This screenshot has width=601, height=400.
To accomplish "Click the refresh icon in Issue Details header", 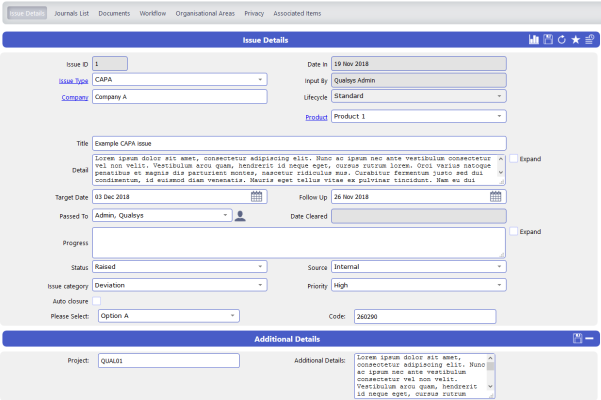I will pos(562,39).
